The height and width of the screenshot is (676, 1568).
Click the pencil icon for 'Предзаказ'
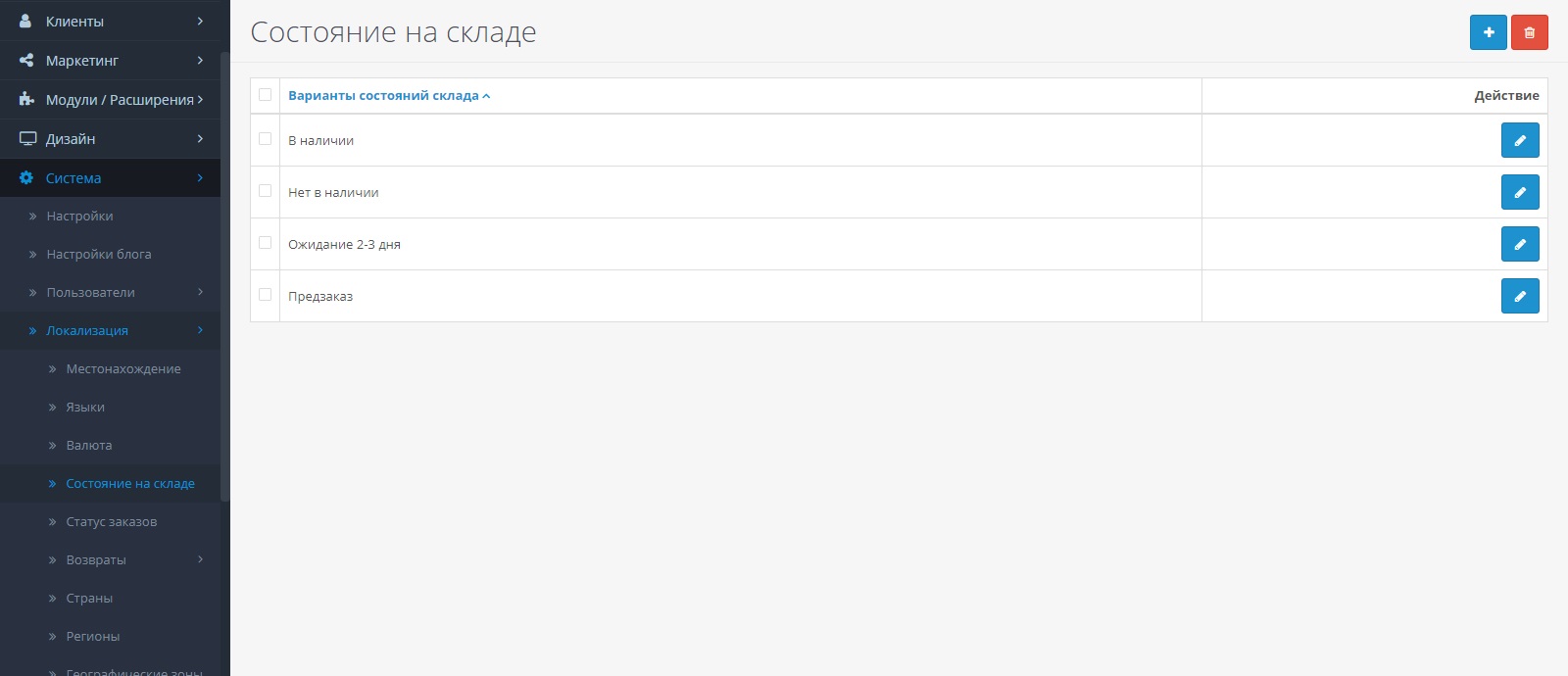[1519, 296]
